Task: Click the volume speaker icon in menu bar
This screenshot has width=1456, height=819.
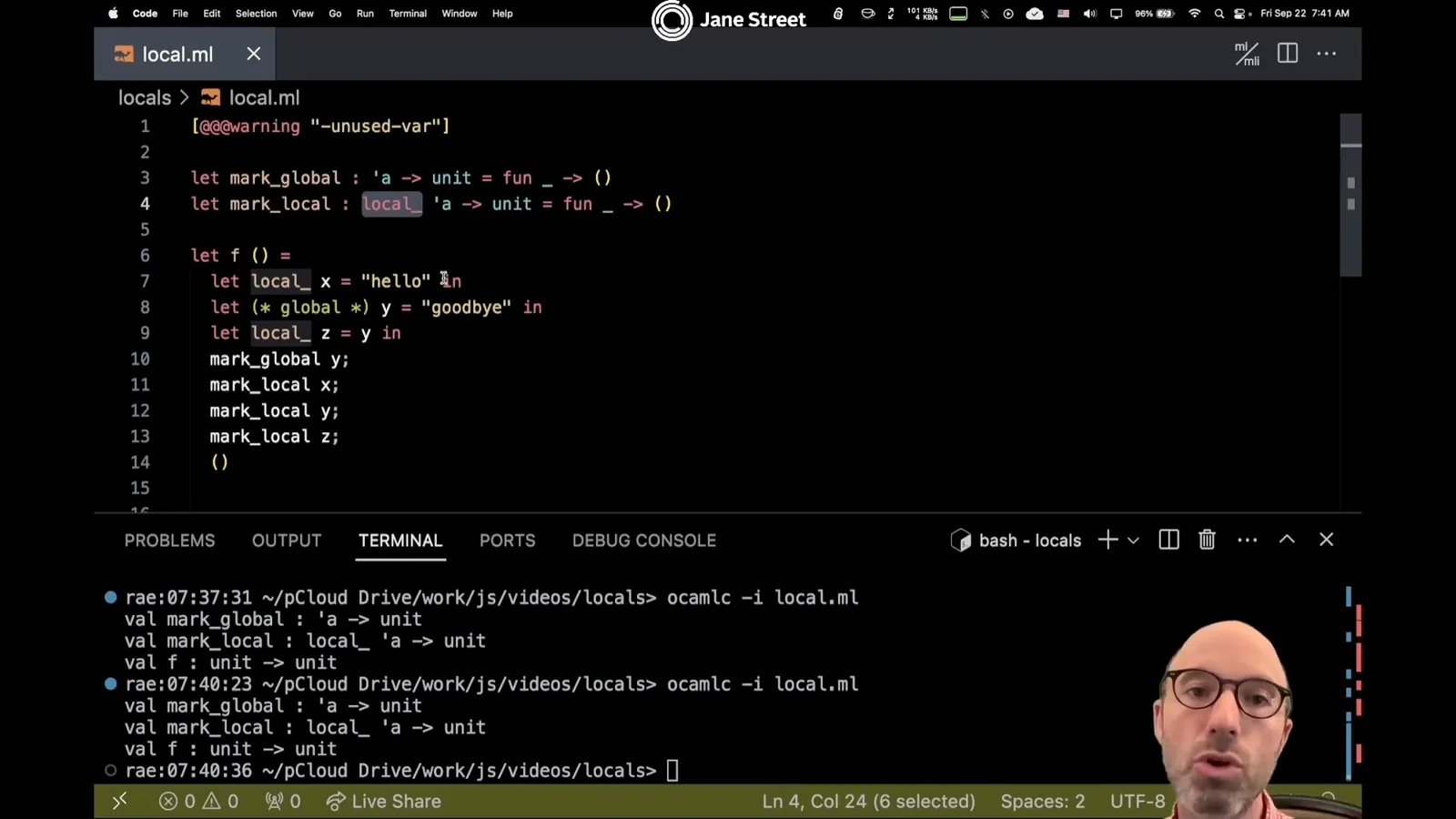Action: pos(1089,14)
